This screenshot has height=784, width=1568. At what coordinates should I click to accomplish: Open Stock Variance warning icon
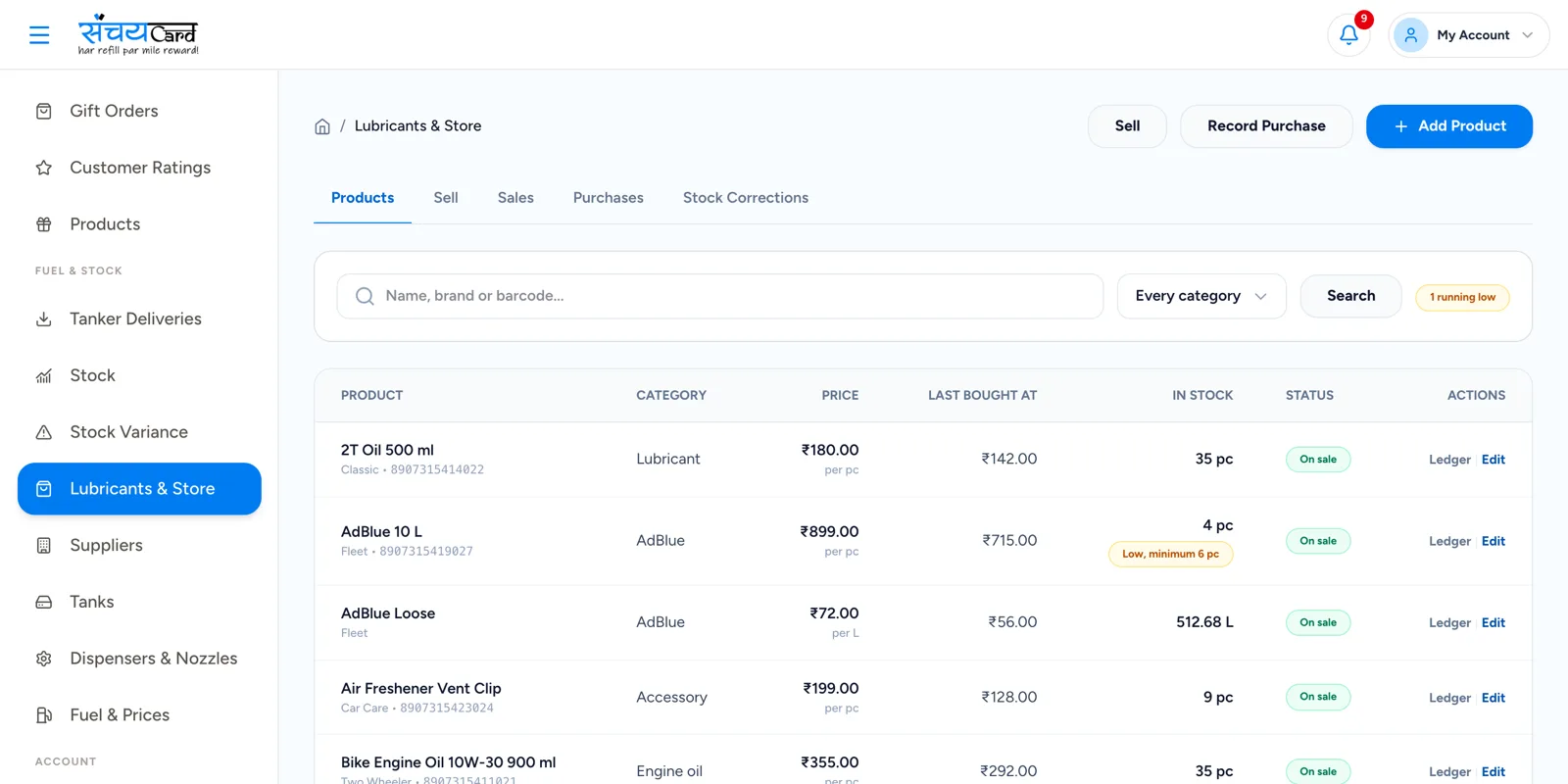pyautogui.click(x=44, y=432)
